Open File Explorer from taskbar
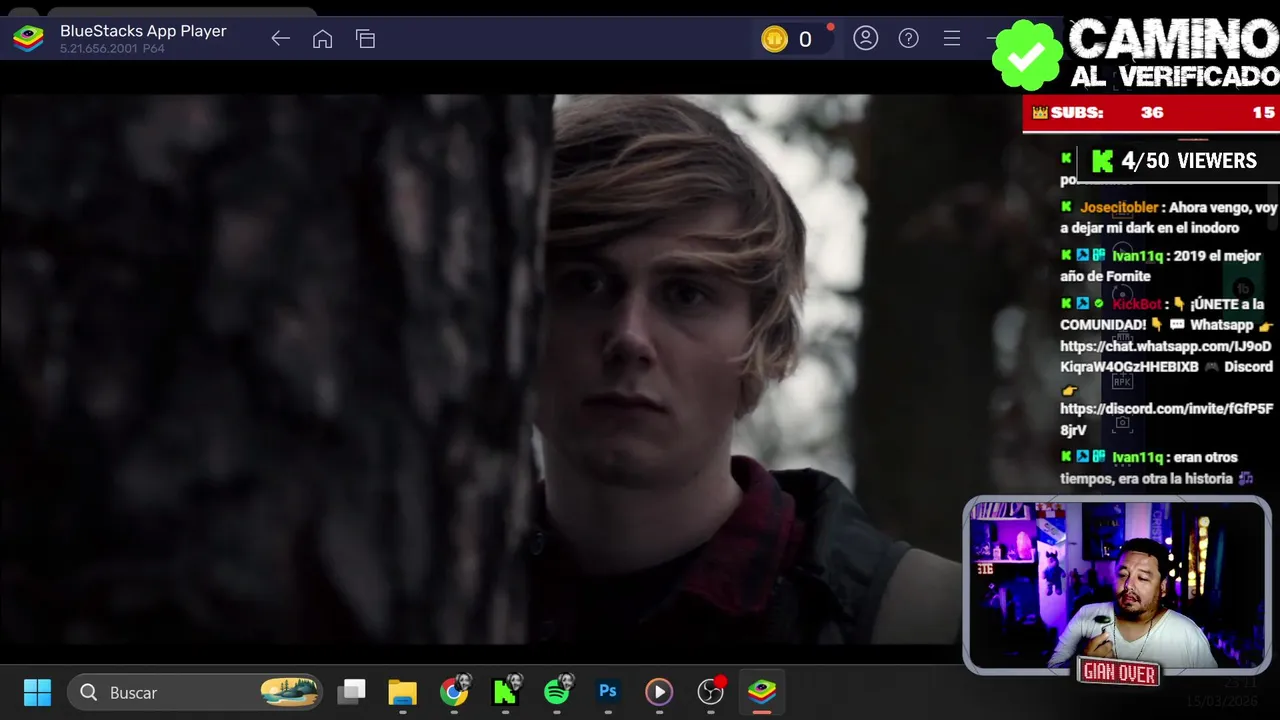This screenshot has height=720, width=1280. [402, 692]
